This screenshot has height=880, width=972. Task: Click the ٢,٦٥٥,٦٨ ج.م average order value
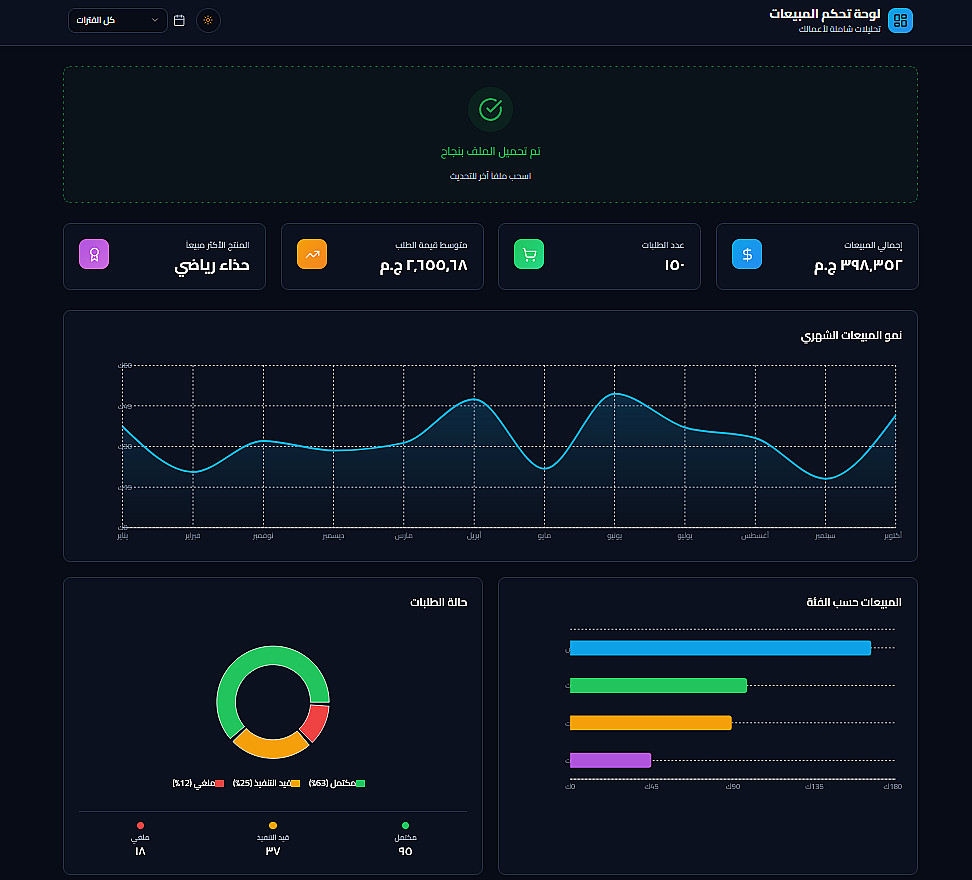click(423, 265)
